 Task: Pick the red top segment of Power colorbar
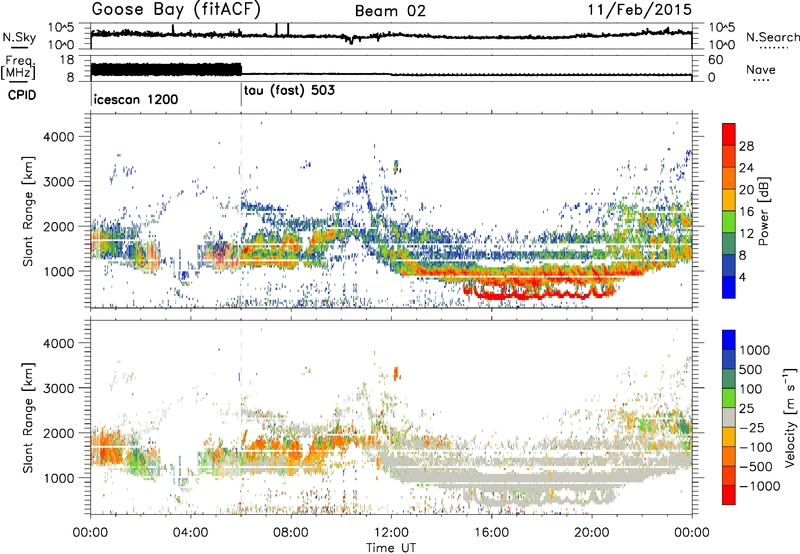coord(729,134)
